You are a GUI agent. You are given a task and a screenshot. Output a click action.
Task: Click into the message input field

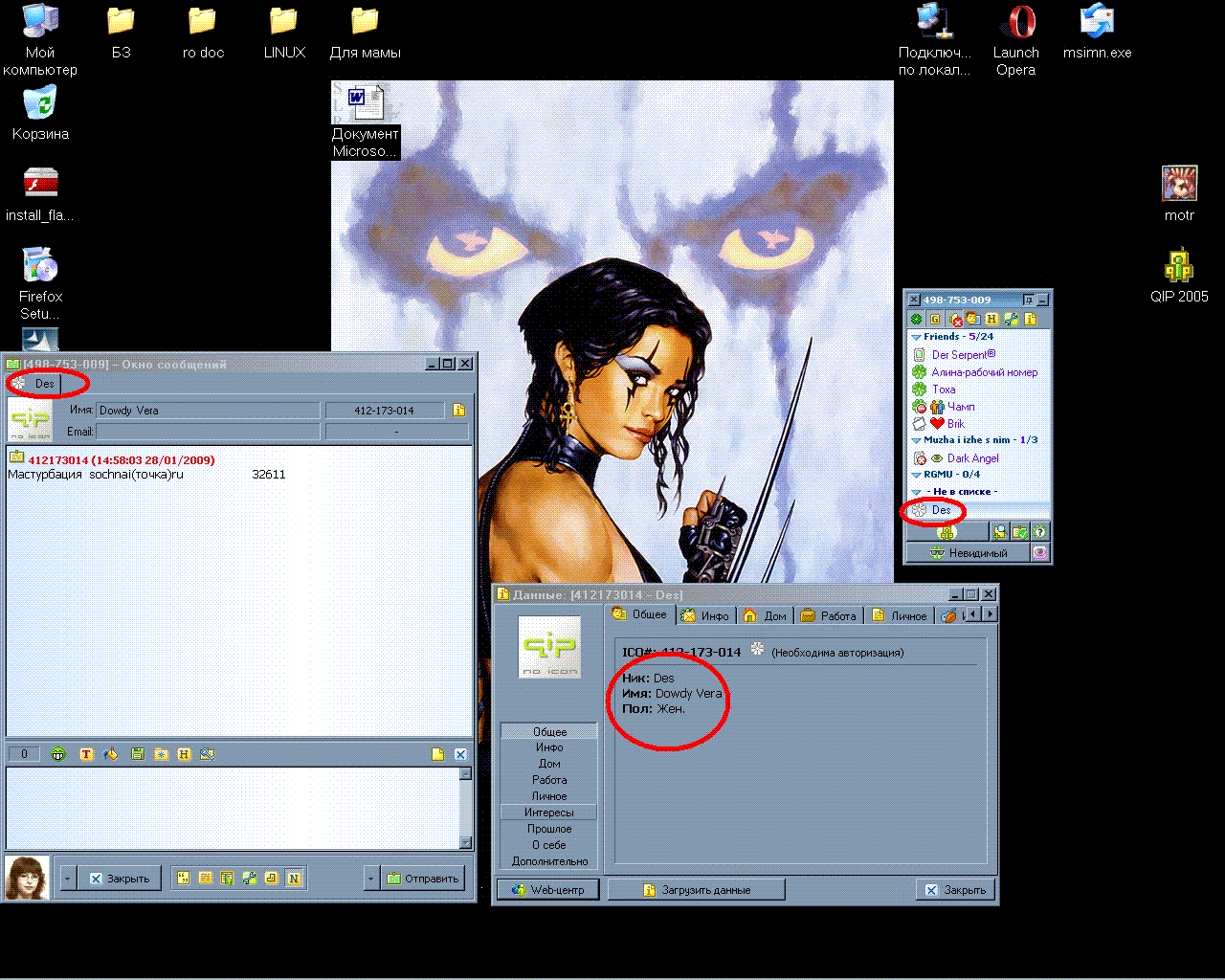click(x=234, y=808)
